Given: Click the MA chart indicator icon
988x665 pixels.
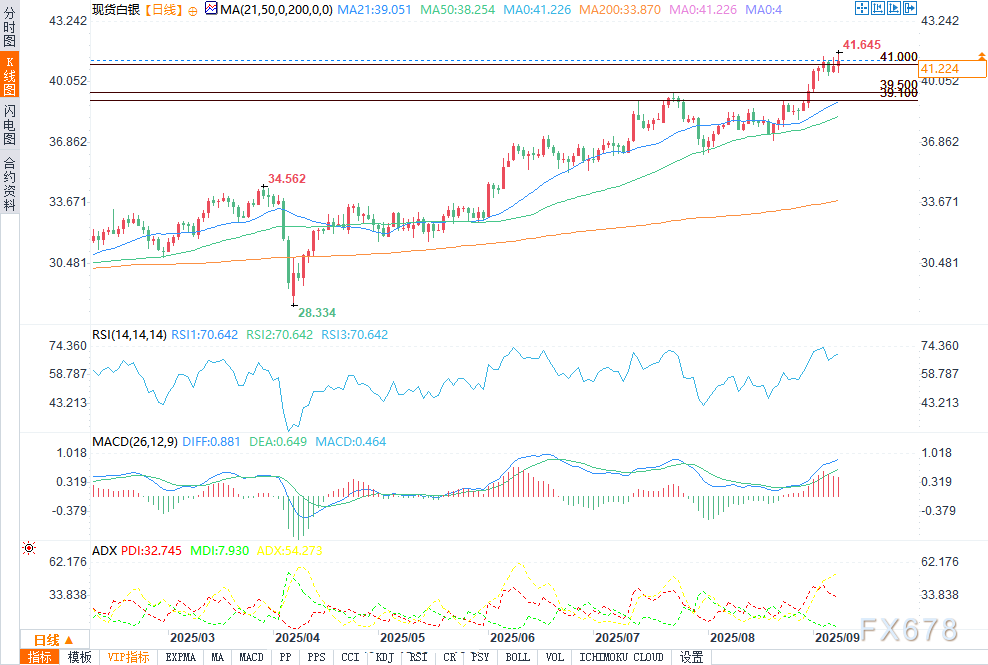Looking at the screenshot, I should (x=210, y=9).
